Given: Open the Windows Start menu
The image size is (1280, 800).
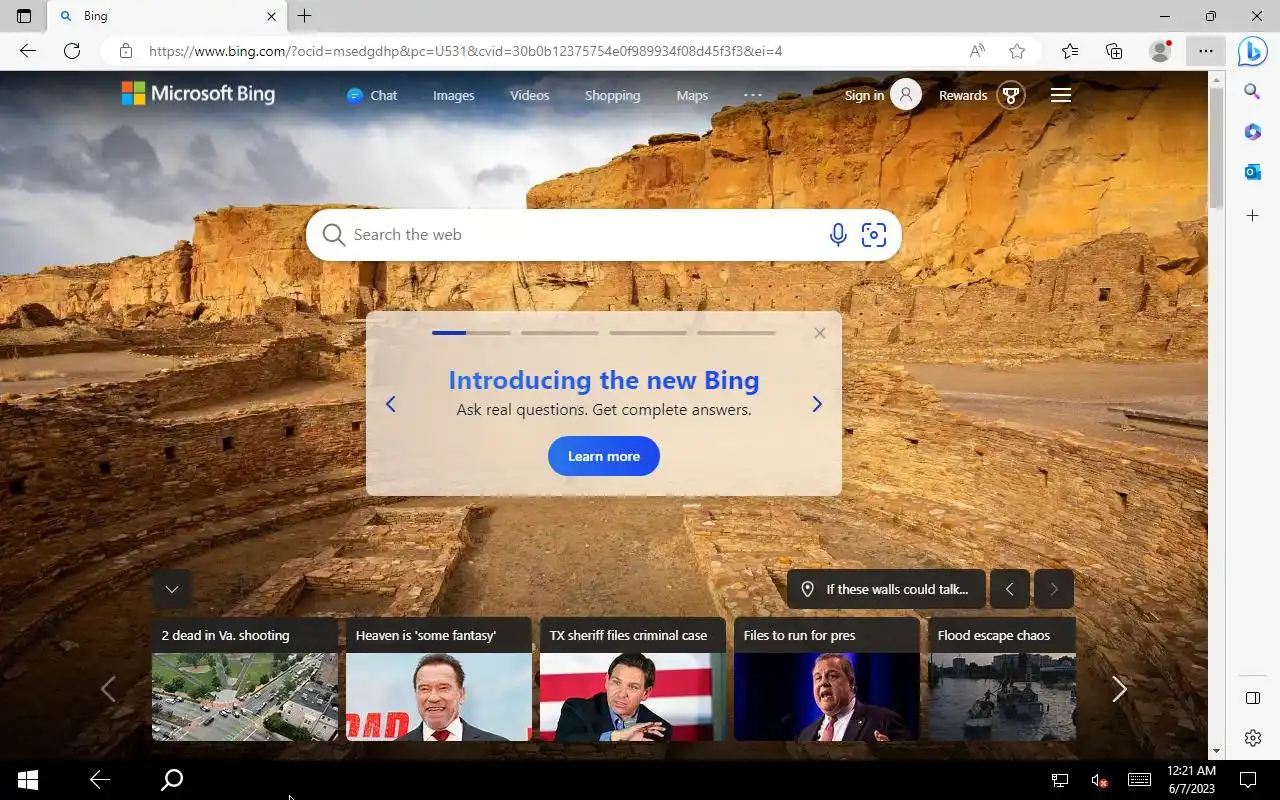Looking at the screenshot, I should coord(28,780).
